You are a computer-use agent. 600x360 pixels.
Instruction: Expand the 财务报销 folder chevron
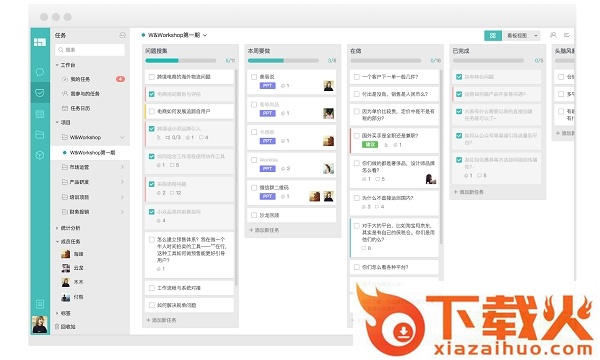pos(122,212)
